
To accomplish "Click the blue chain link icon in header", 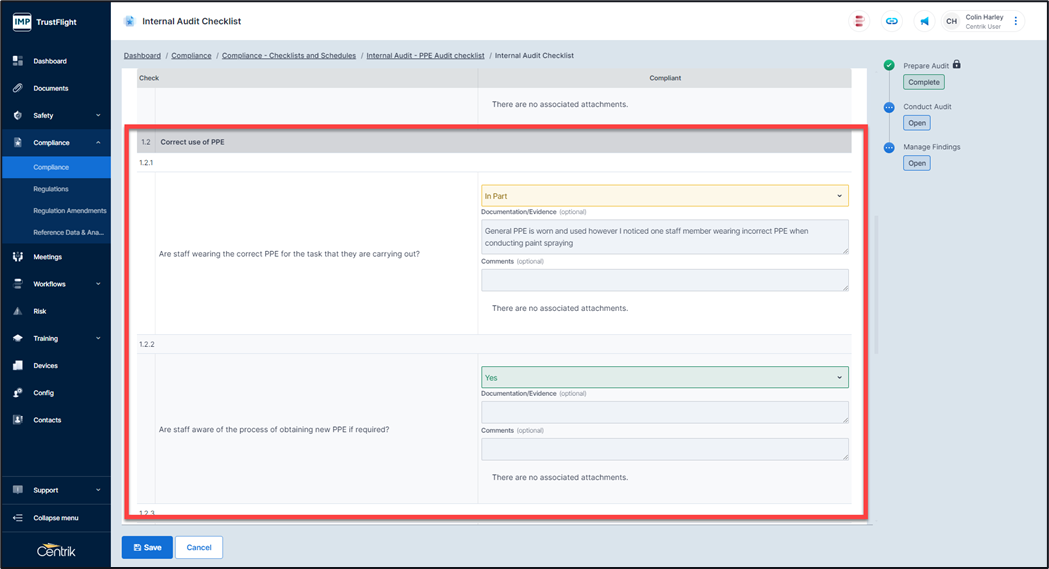I will [x=891, y=21].
